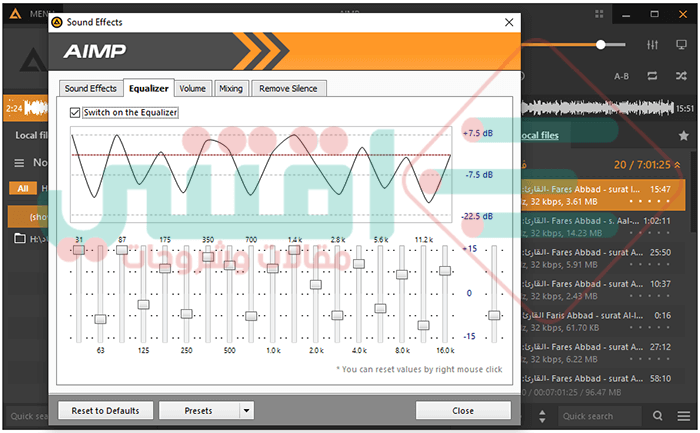Toggle shuffle icon in AIMP player

681,76
